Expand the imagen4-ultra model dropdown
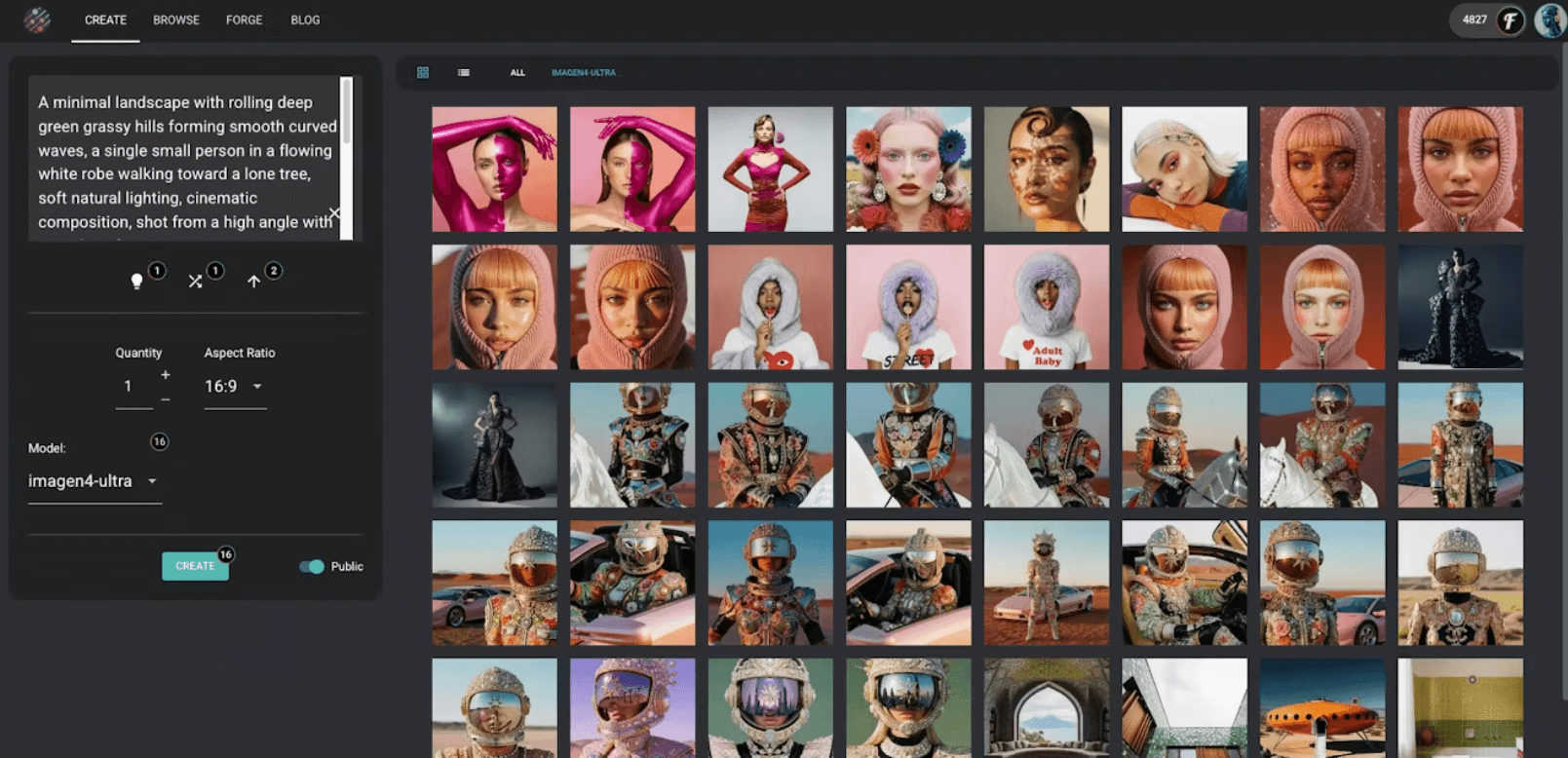Screen dimensions: 1568x758 point(94,481)
